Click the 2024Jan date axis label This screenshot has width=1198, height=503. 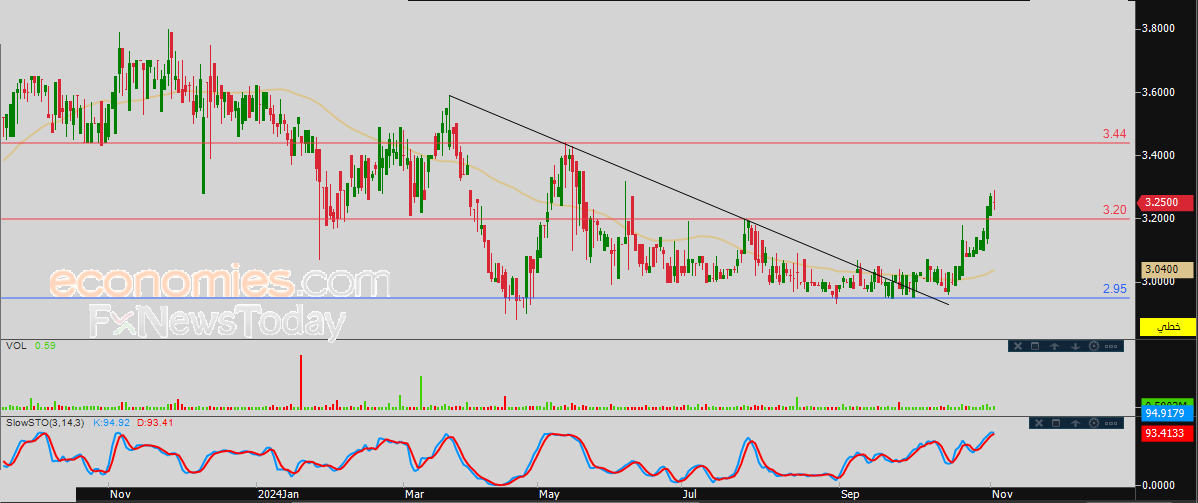(x=276, y=495)
